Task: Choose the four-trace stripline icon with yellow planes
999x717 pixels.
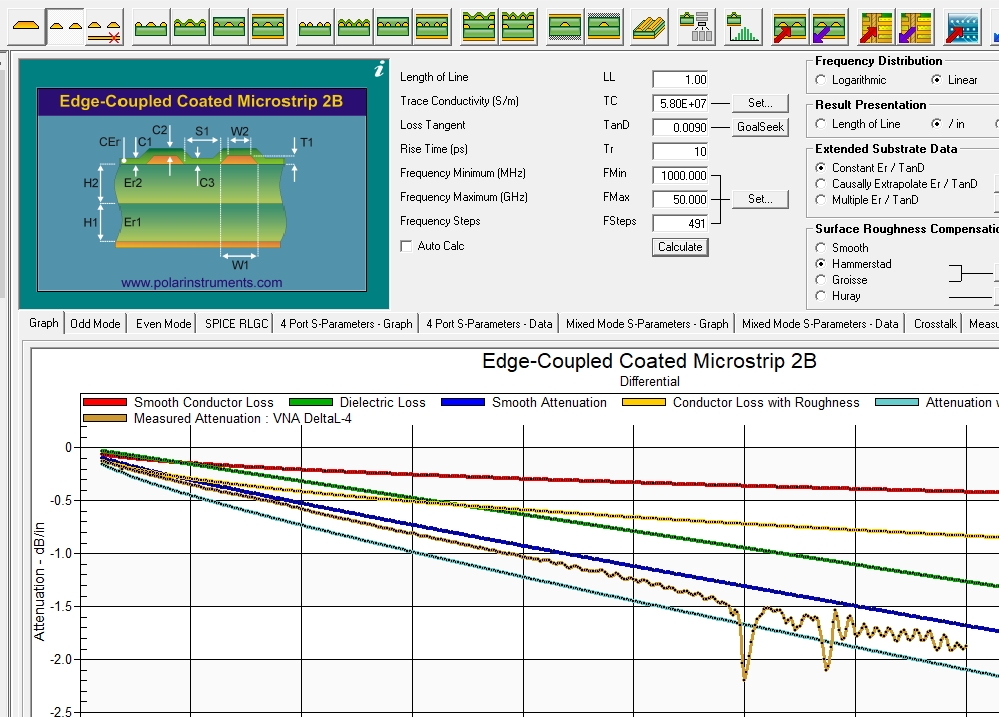Action: (x=432, y=27)
